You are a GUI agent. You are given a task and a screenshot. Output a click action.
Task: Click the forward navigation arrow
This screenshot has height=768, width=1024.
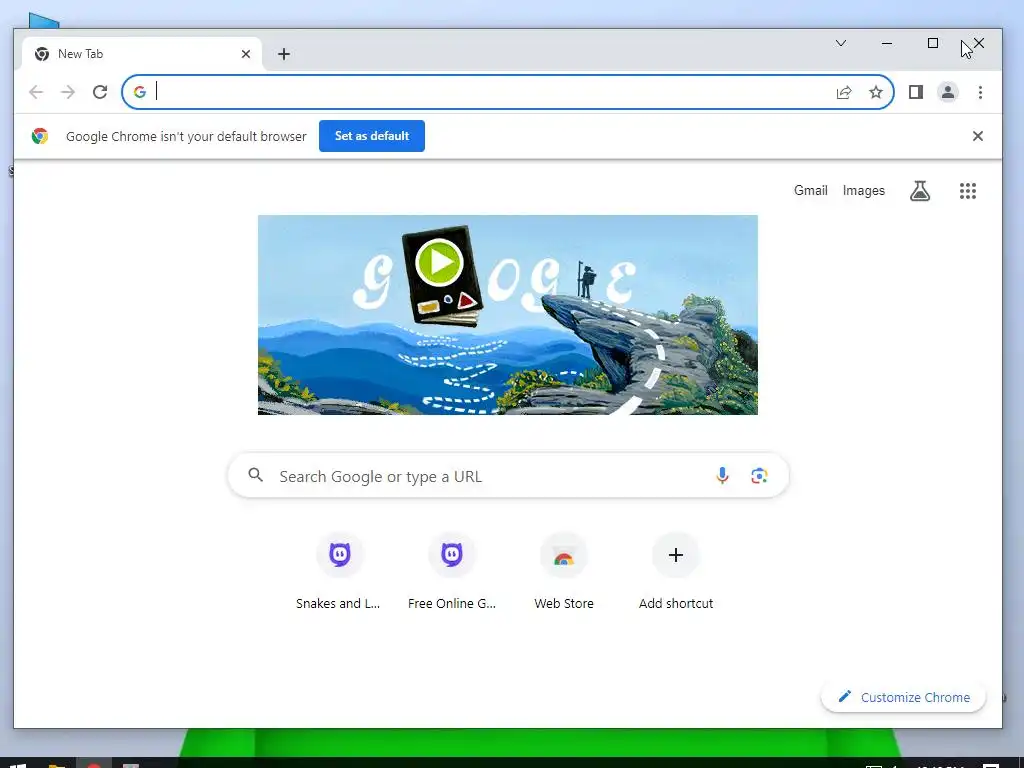pos(68,92)
